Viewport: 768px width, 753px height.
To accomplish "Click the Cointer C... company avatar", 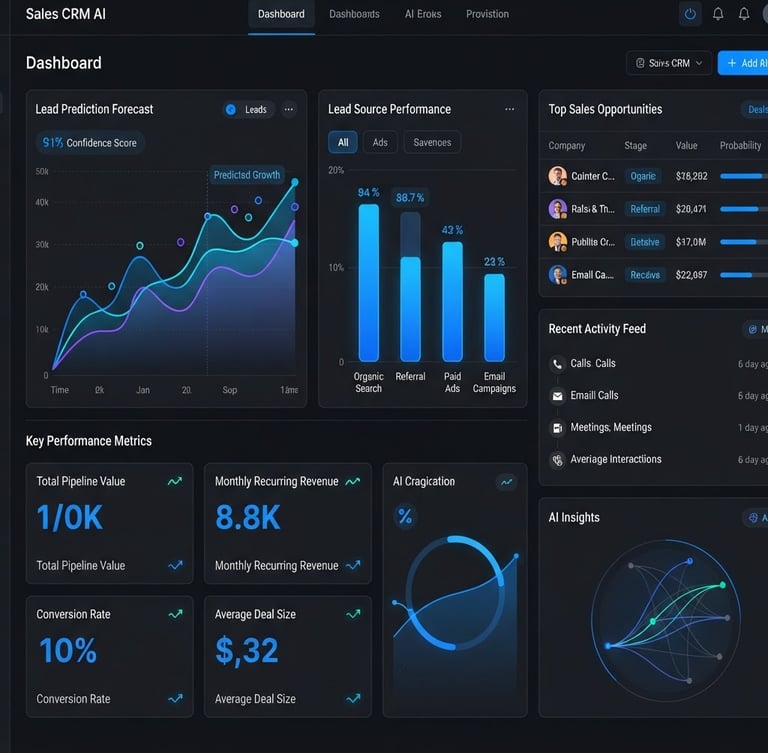I will coord(557,176).
